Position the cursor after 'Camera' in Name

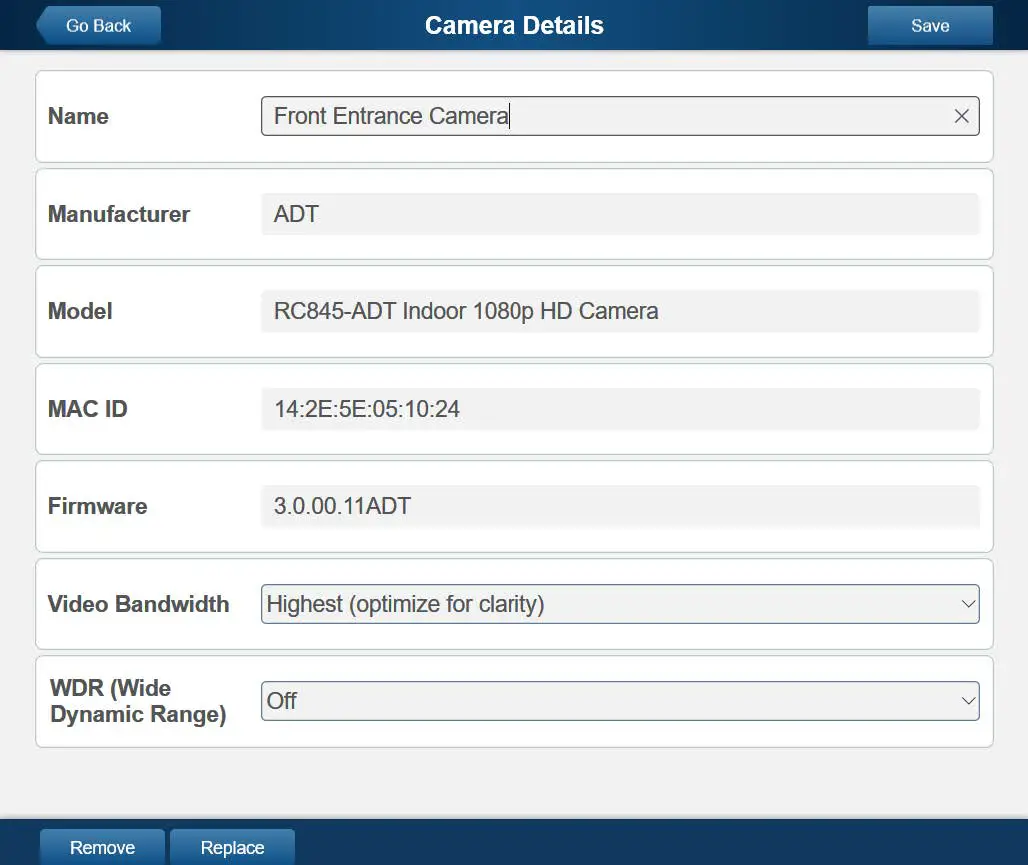[509, 116]
